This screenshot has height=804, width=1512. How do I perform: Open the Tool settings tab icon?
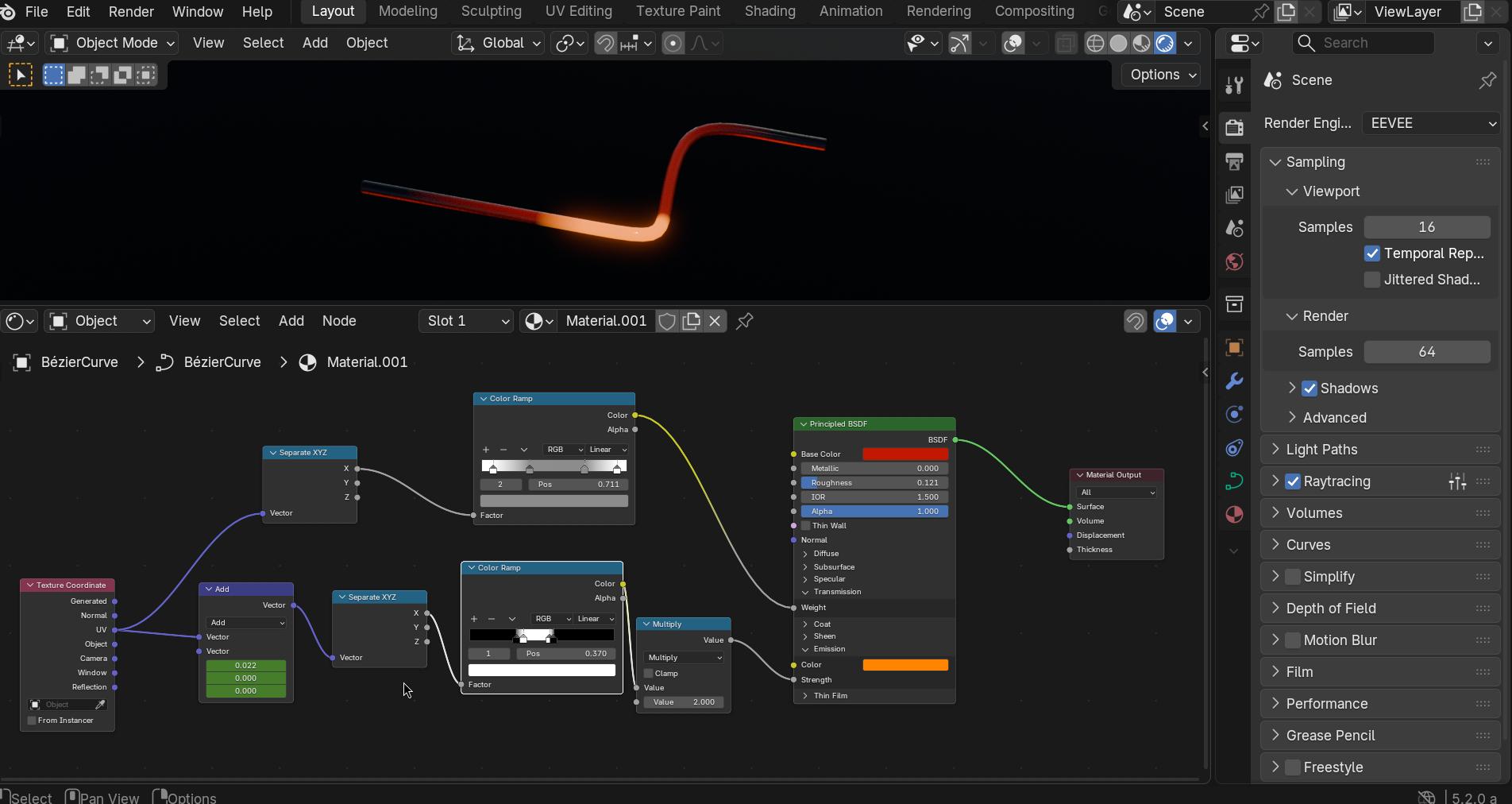click(1234, 85)
